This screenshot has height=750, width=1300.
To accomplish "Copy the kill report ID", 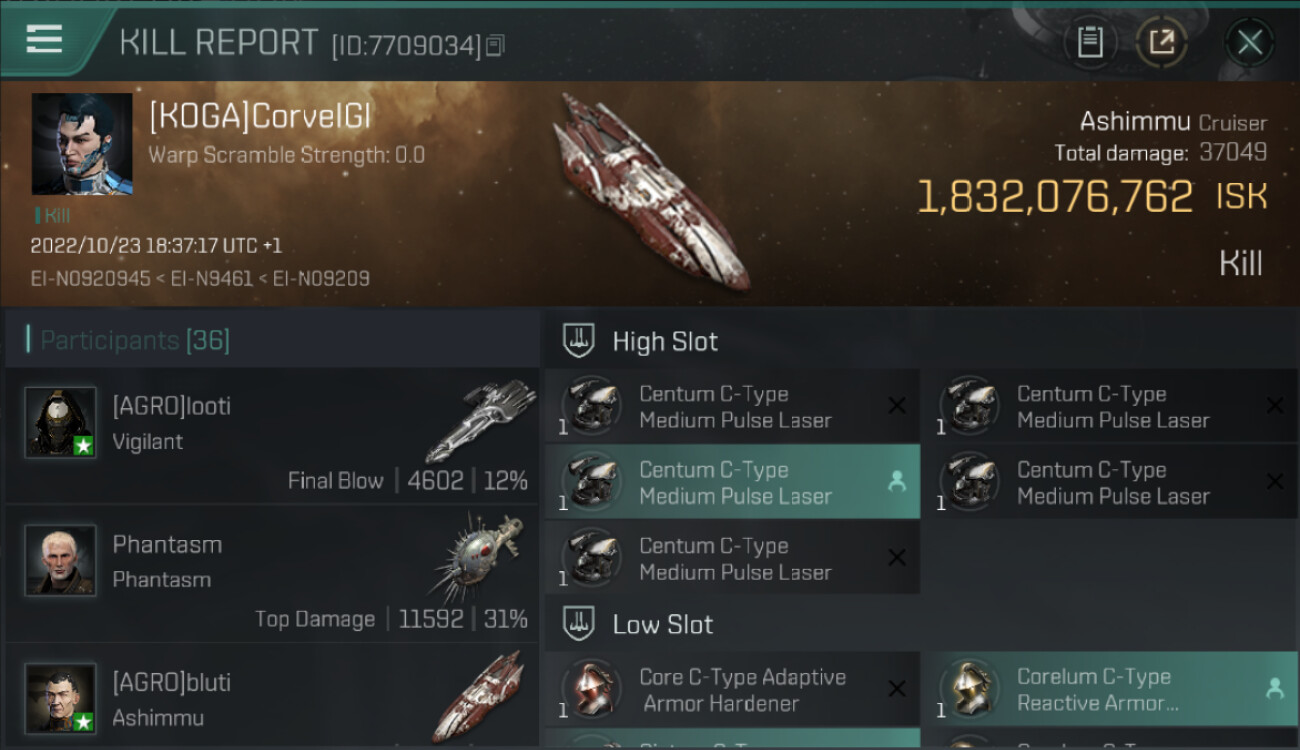I will pyautogui.click(x=497, y=45).
